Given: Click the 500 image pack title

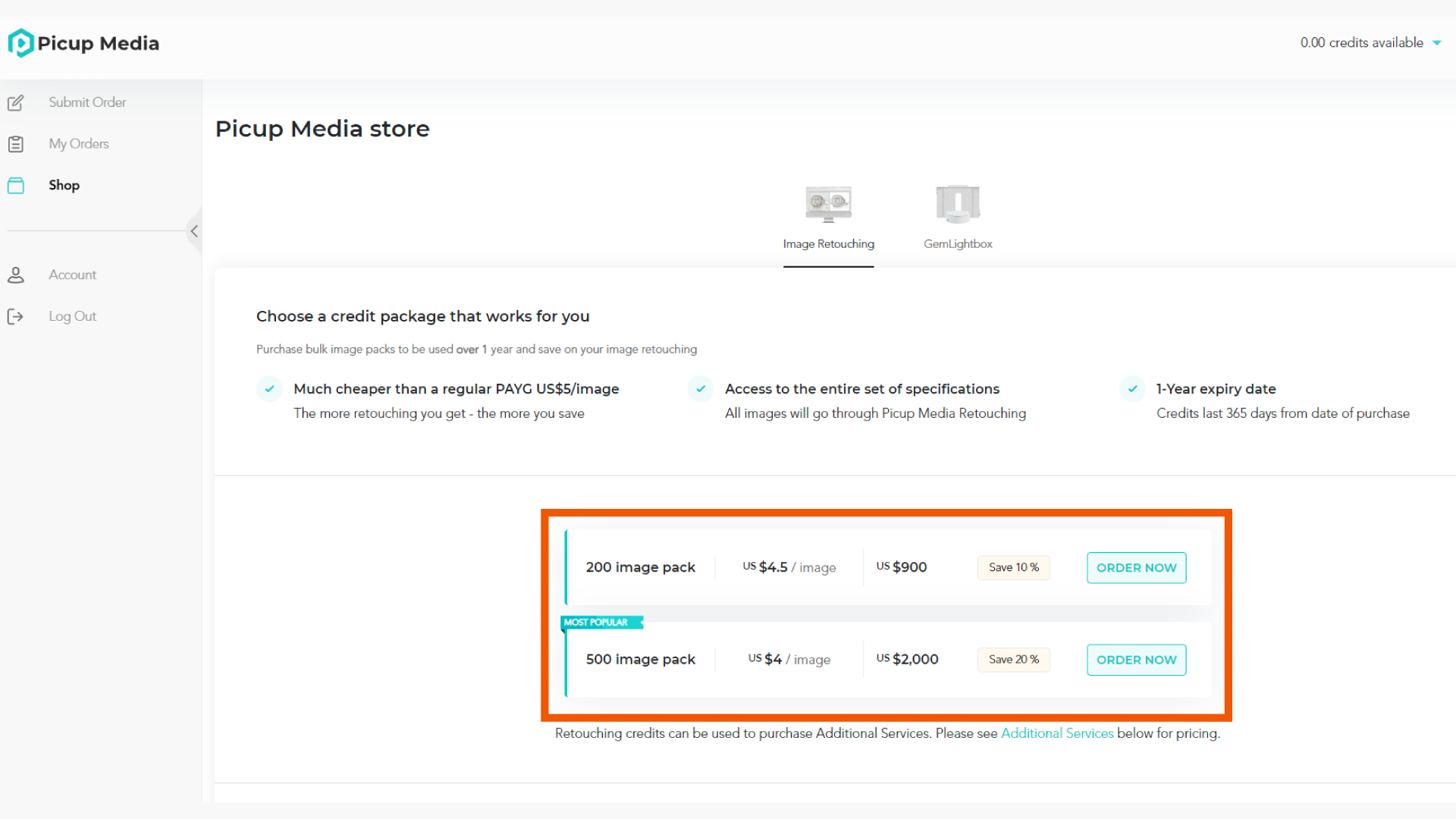Looking at the screenshot, I should click(640, 660).
